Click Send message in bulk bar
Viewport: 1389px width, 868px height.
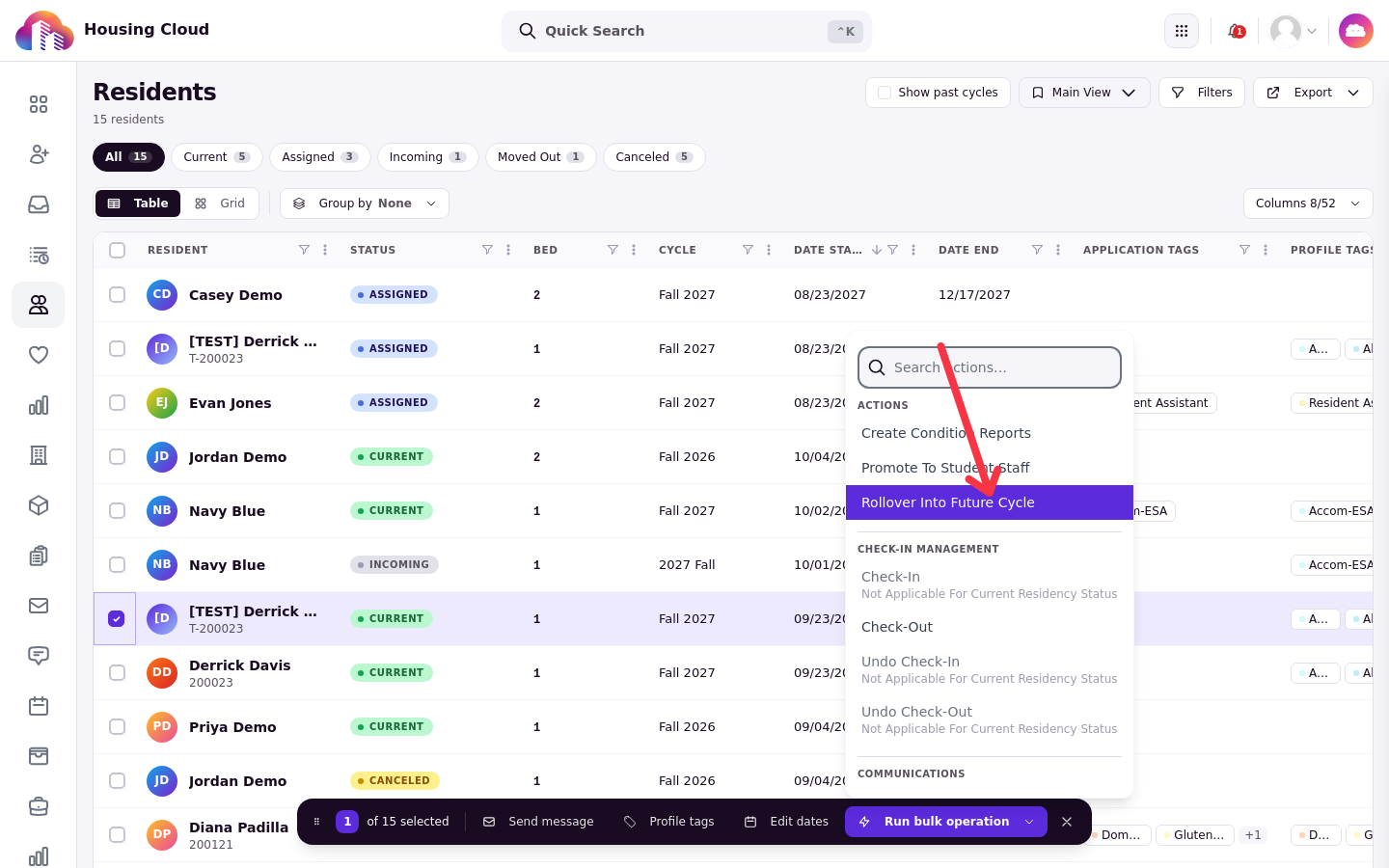538,822
